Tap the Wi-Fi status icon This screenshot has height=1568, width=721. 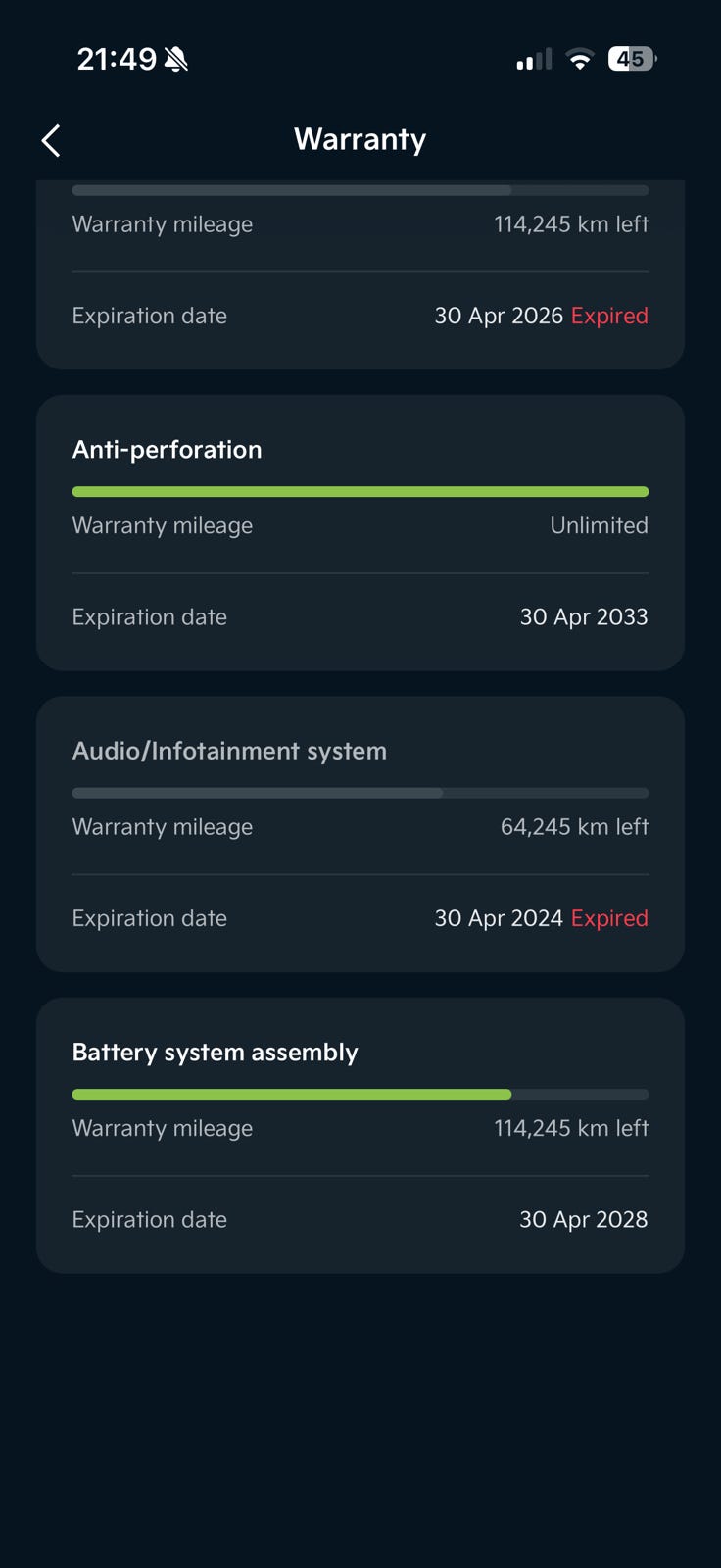pyautogui.click(x=580, y=60)
